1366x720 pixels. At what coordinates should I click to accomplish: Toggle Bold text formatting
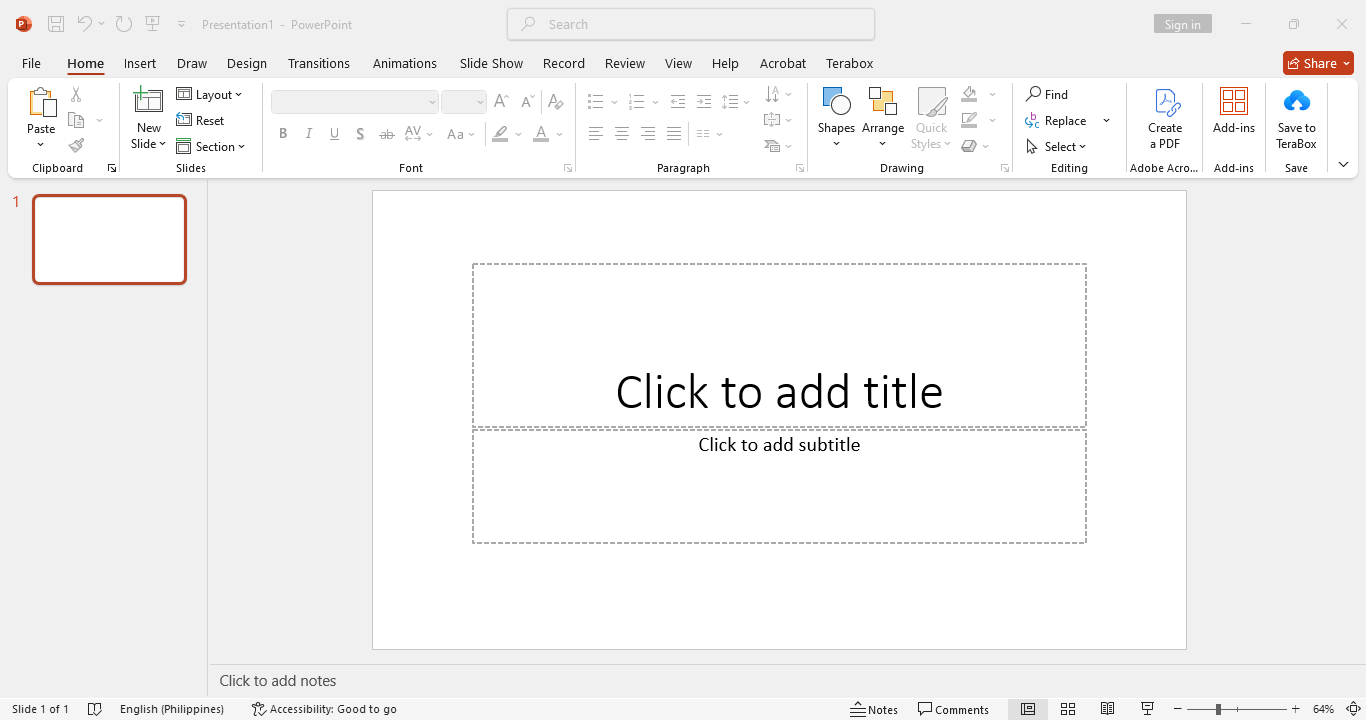pos(283,134)
